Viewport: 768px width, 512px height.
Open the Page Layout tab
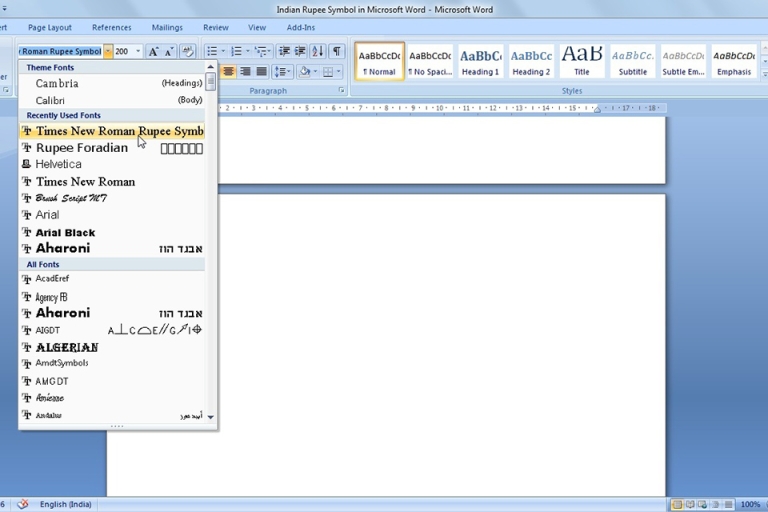49,27
